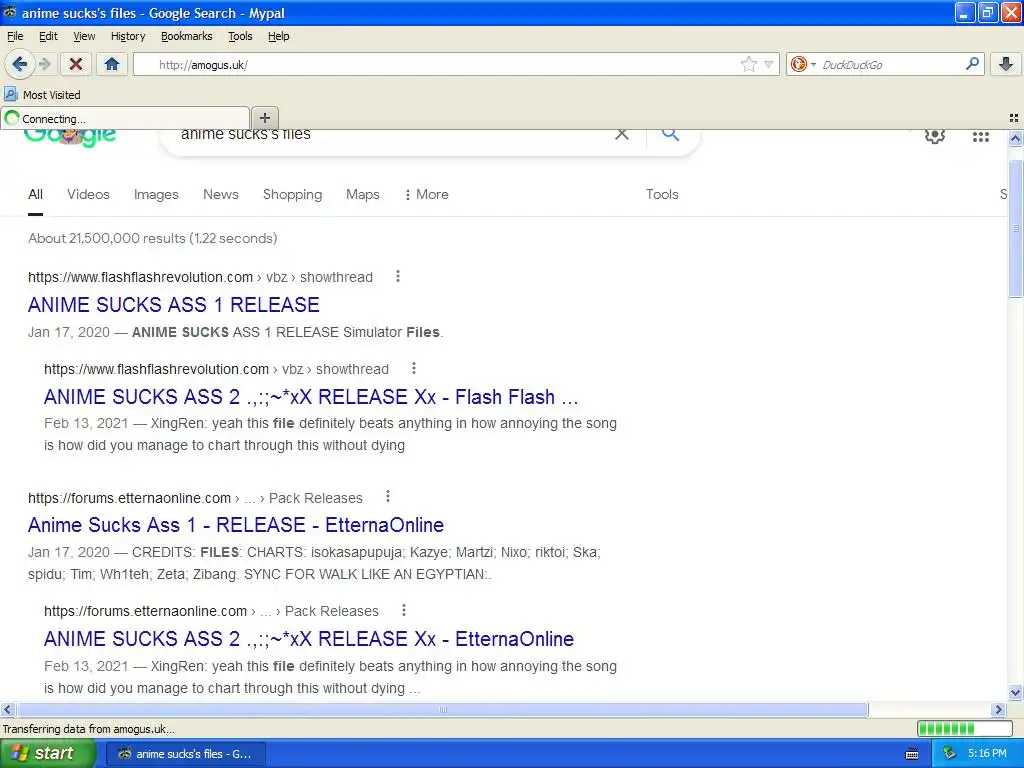This screenshot has width=1024, height=768.
Task: Open ANIME SUCKS ASS 2 EtternaOnline link
Action: [309, 638]
